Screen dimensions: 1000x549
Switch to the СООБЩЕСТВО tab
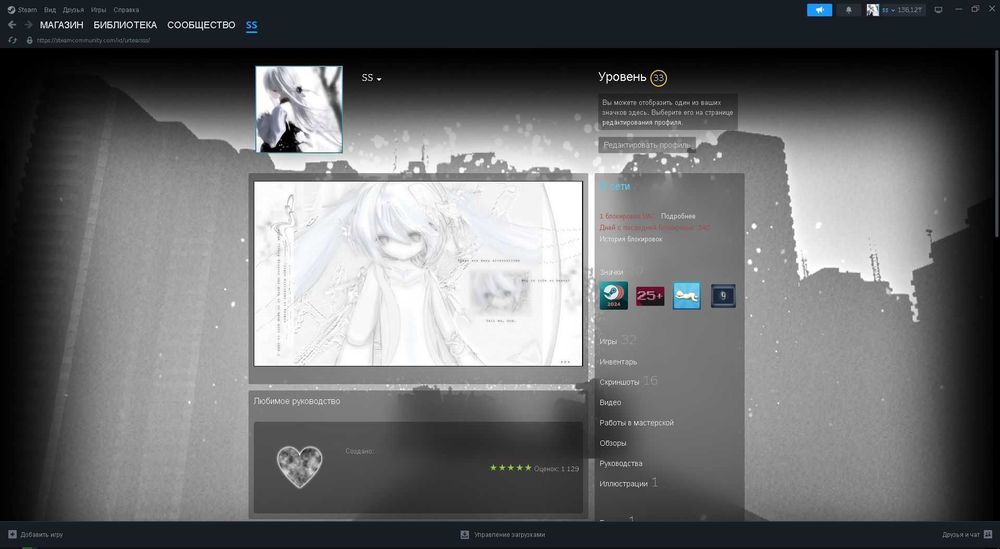click(201, 25)
